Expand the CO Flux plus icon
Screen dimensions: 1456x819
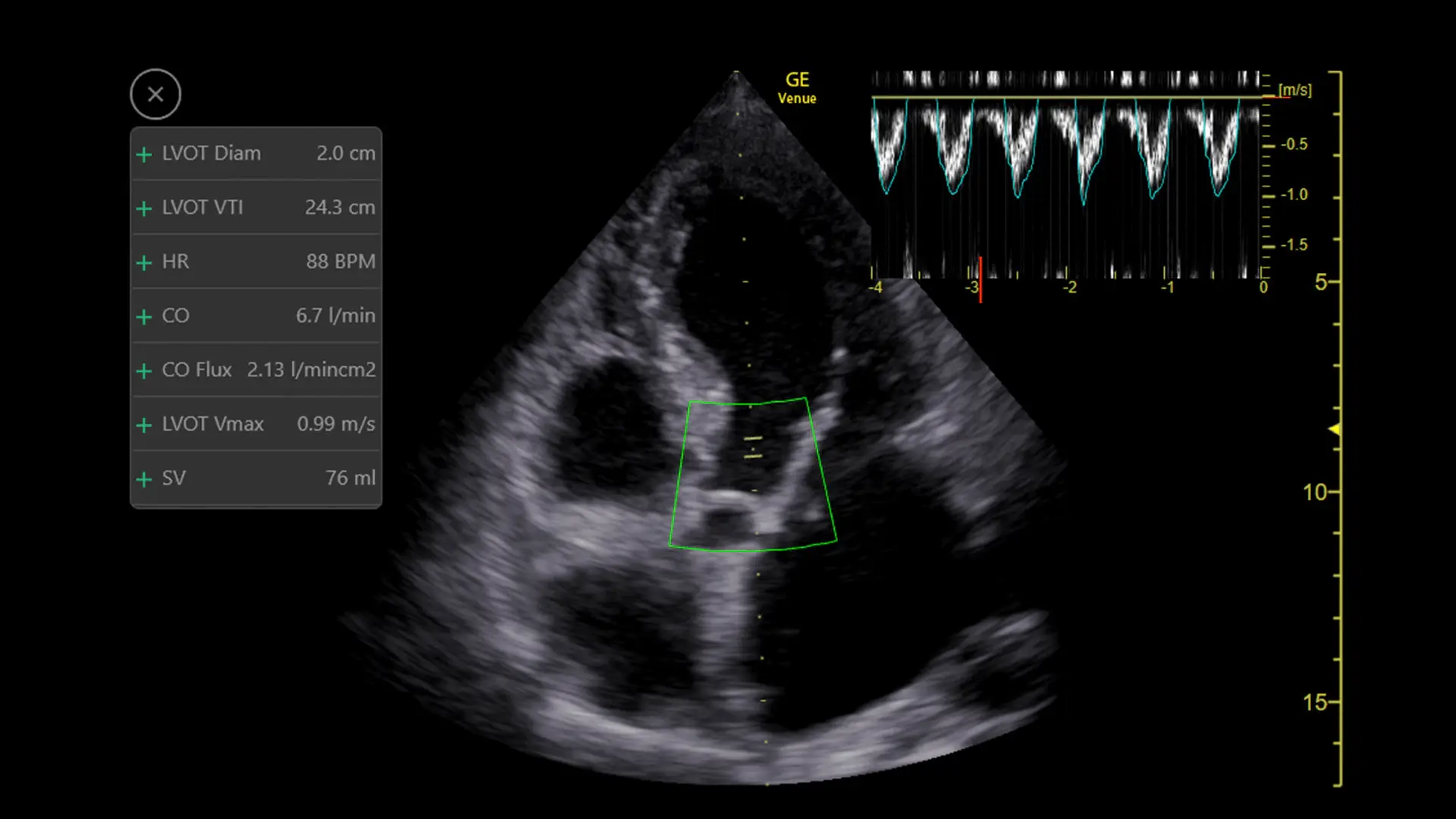point(144,371)
